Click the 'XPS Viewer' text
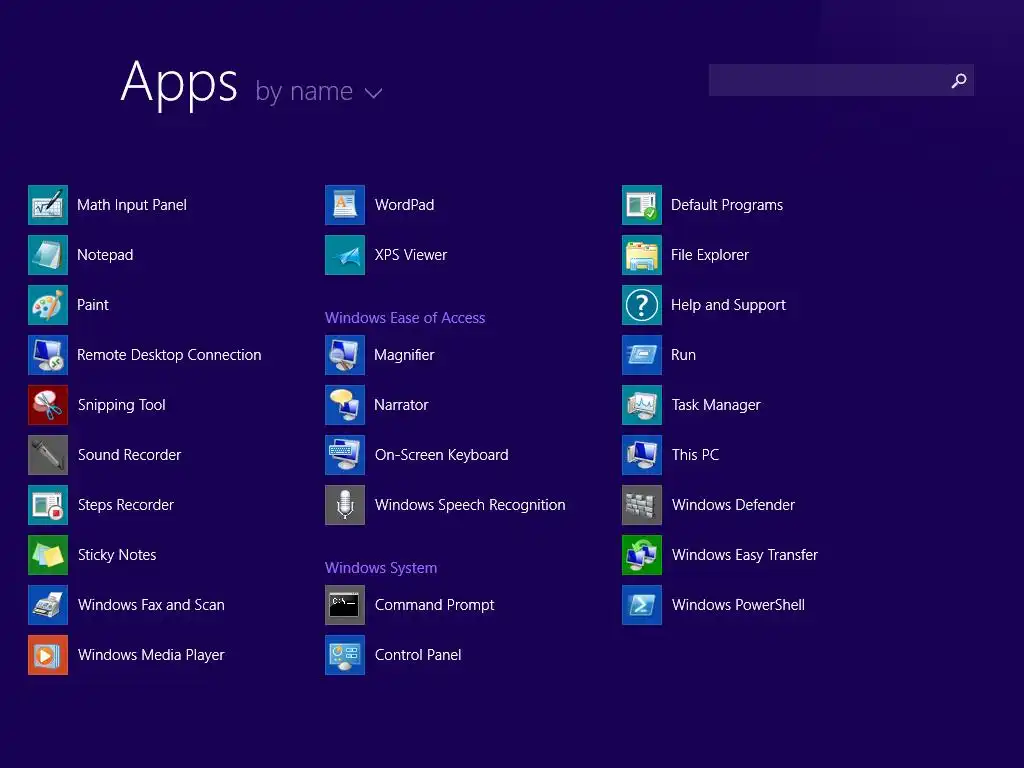1024x768 pixels. pos(411,255)
